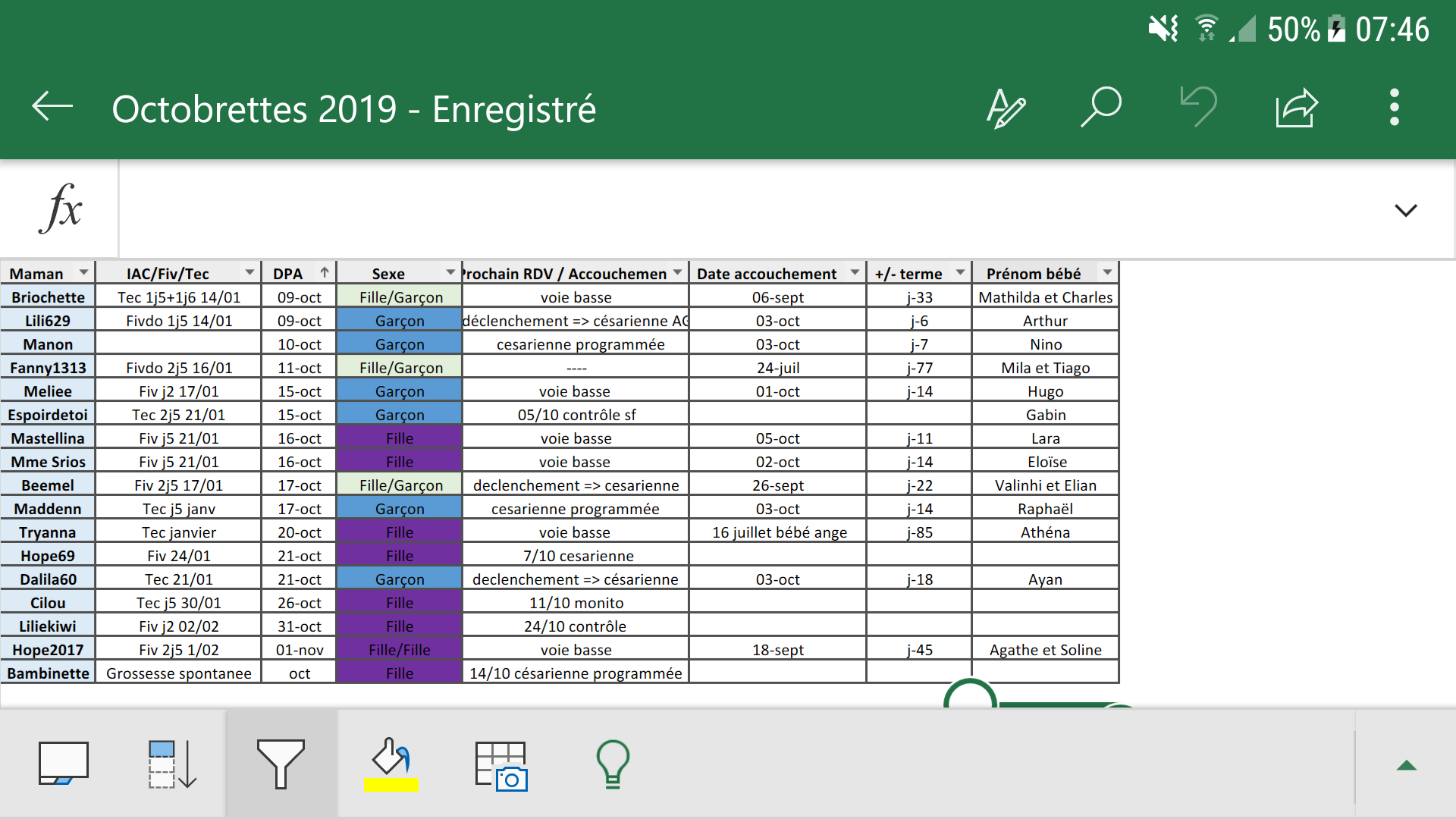
Task: Expand the formula bar chevron
Action: [1405, 210]
